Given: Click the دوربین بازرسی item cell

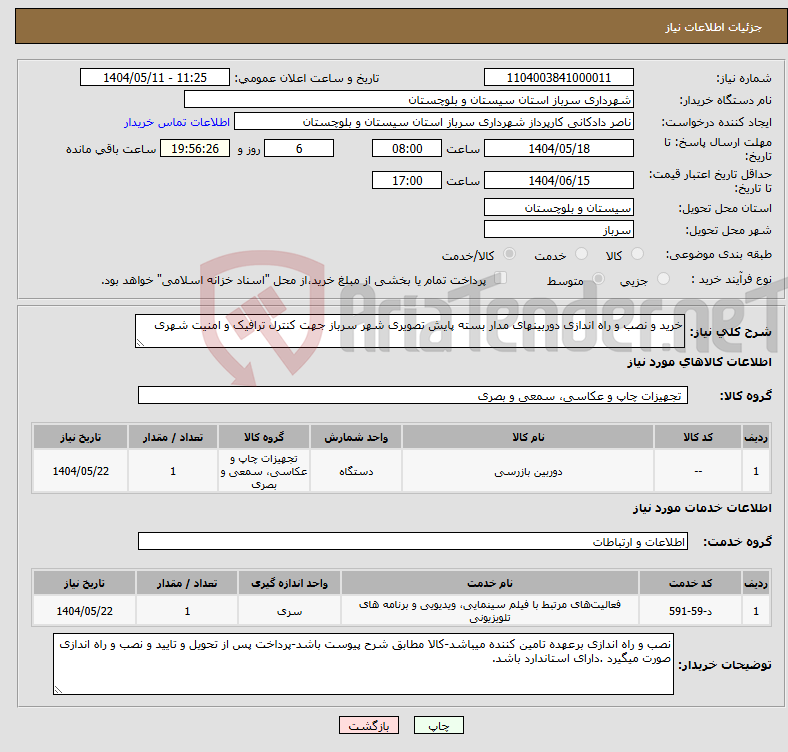Looking at the screenshot, I should coord(528,471).
